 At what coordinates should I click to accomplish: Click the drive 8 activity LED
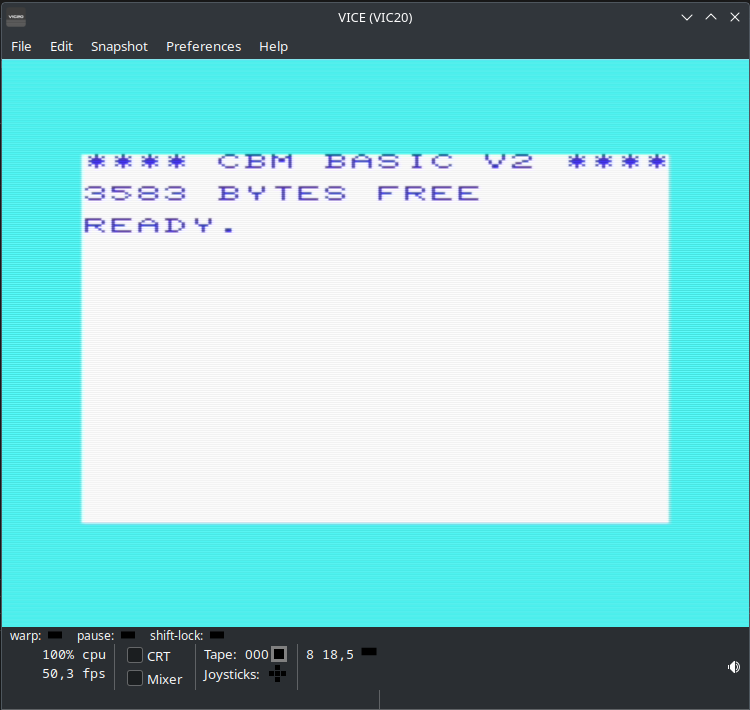pyautogui.click(x=369, y=652)
